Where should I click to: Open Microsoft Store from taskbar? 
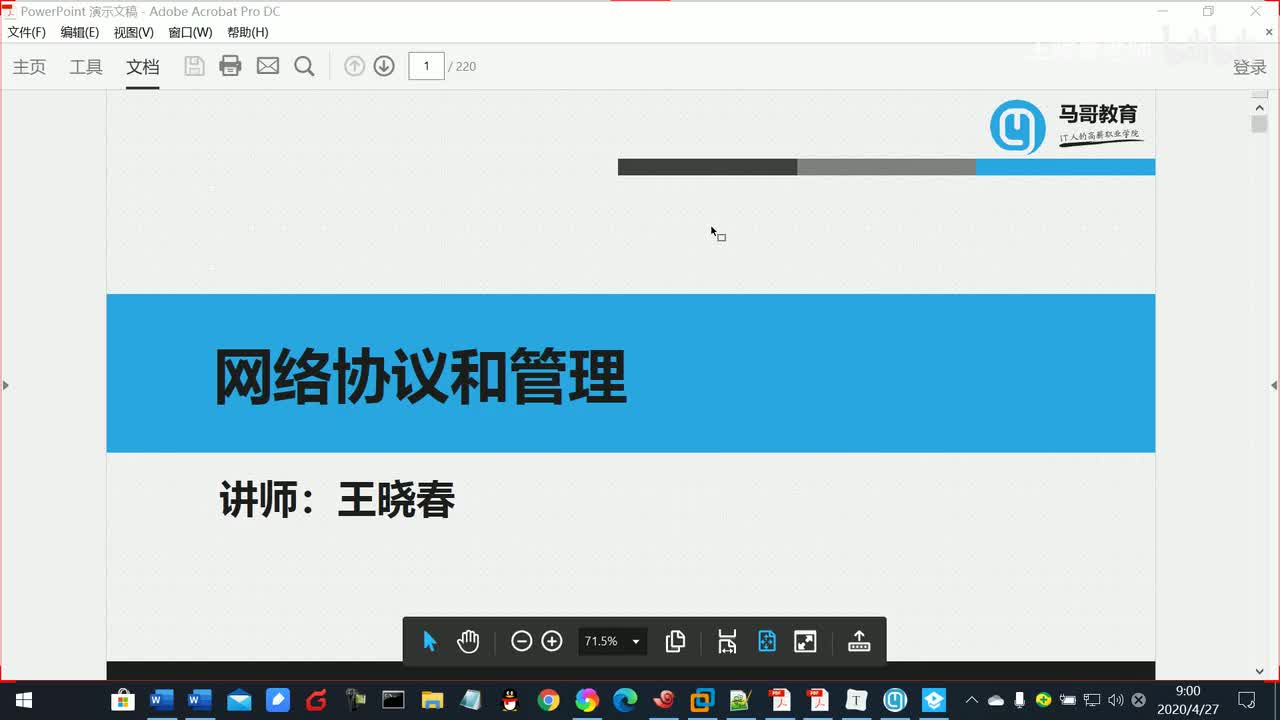(123, 700)
